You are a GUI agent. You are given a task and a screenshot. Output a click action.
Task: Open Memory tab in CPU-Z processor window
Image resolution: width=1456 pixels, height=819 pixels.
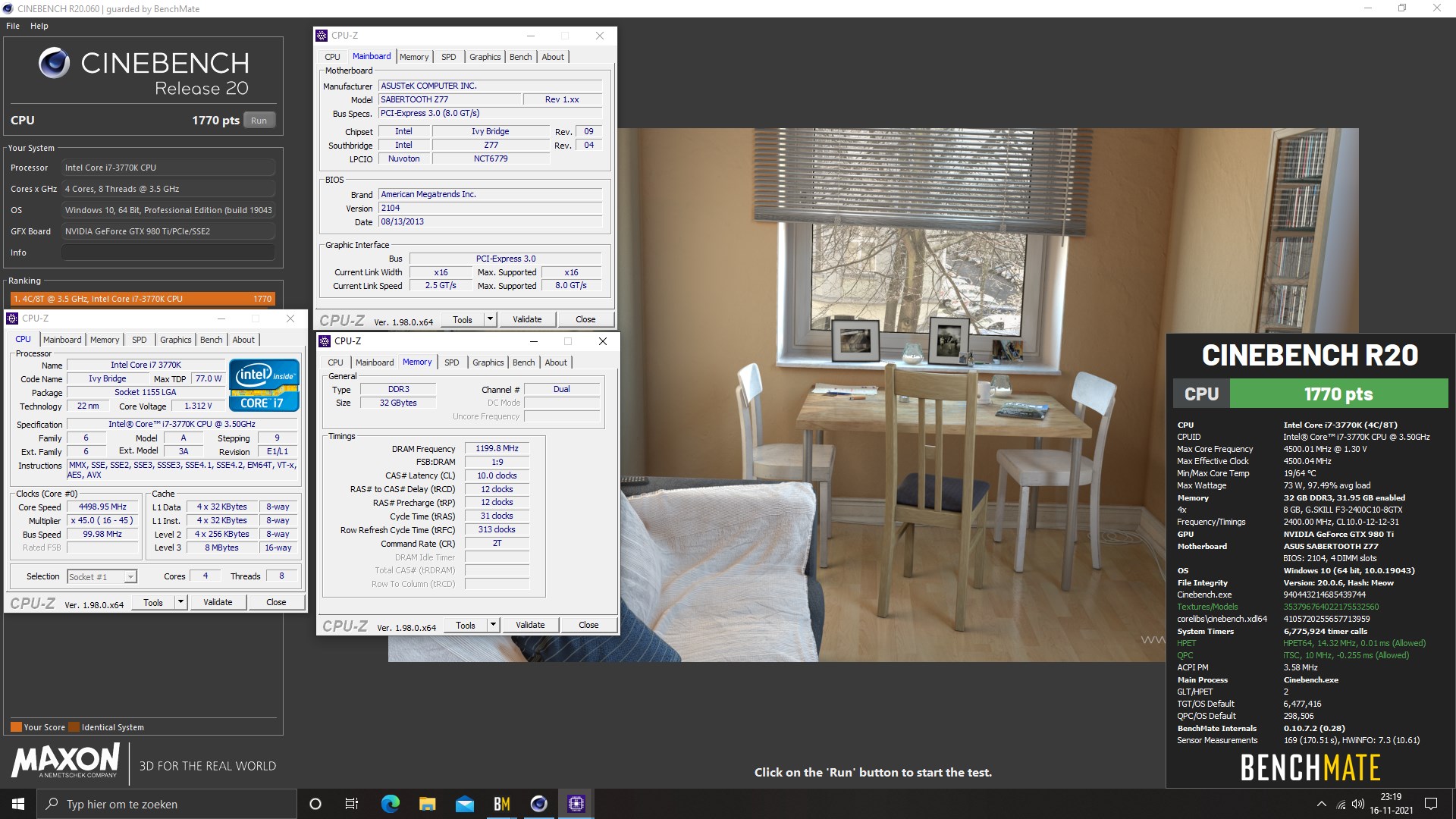click(105, 340)
